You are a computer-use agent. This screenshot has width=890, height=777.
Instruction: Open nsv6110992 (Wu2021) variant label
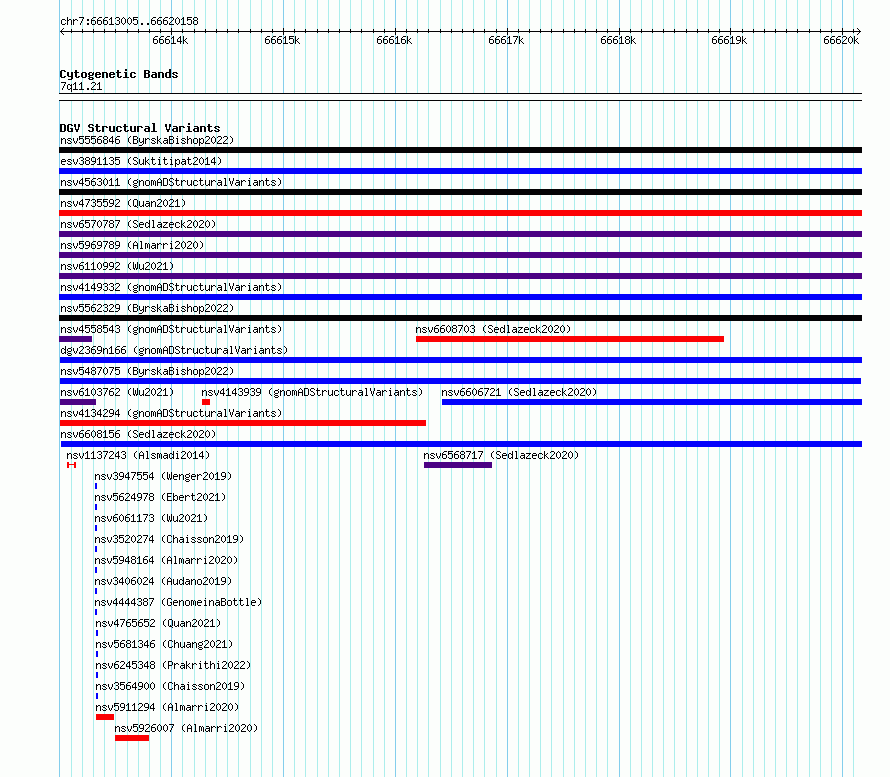[x=117, y=266]
